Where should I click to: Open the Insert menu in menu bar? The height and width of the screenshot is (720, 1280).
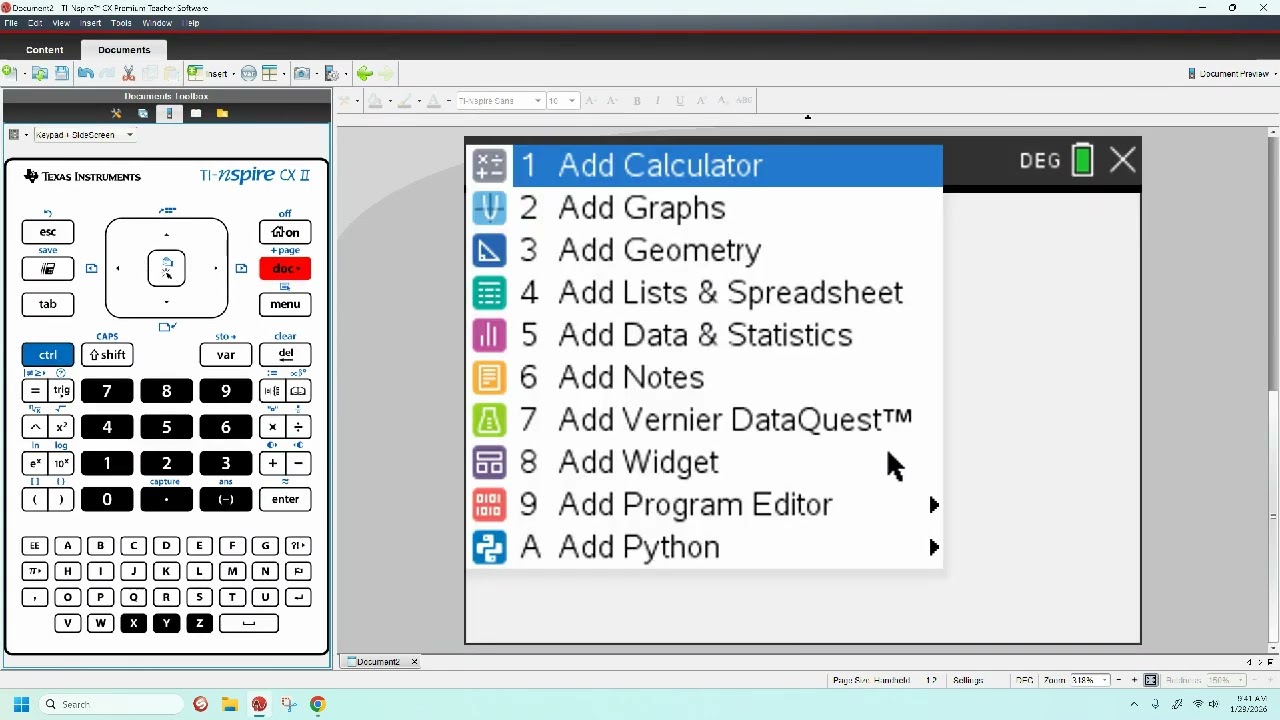pos(90,22)
